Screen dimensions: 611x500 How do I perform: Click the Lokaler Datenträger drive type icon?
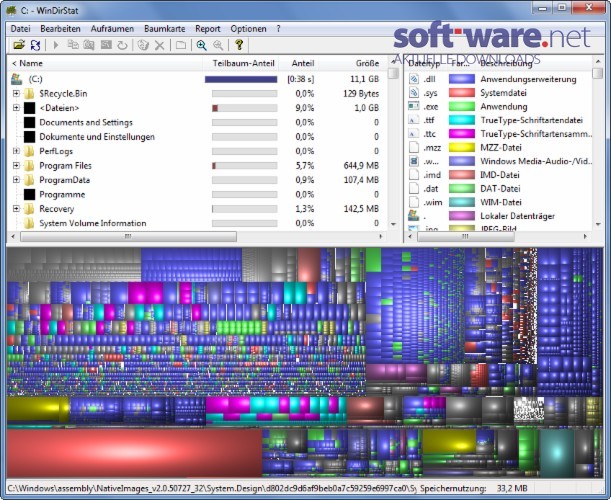(x=413, y=215)
